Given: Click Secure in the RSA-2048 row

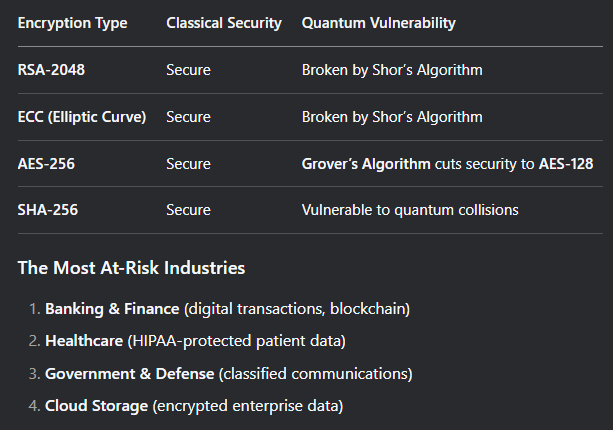Looking at the screenshot, I should click(188, 70).
